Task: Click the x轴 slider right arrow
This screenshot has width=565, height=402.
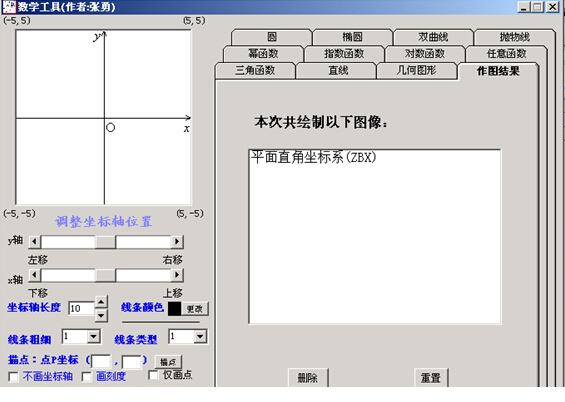Action: pos(177,275)
